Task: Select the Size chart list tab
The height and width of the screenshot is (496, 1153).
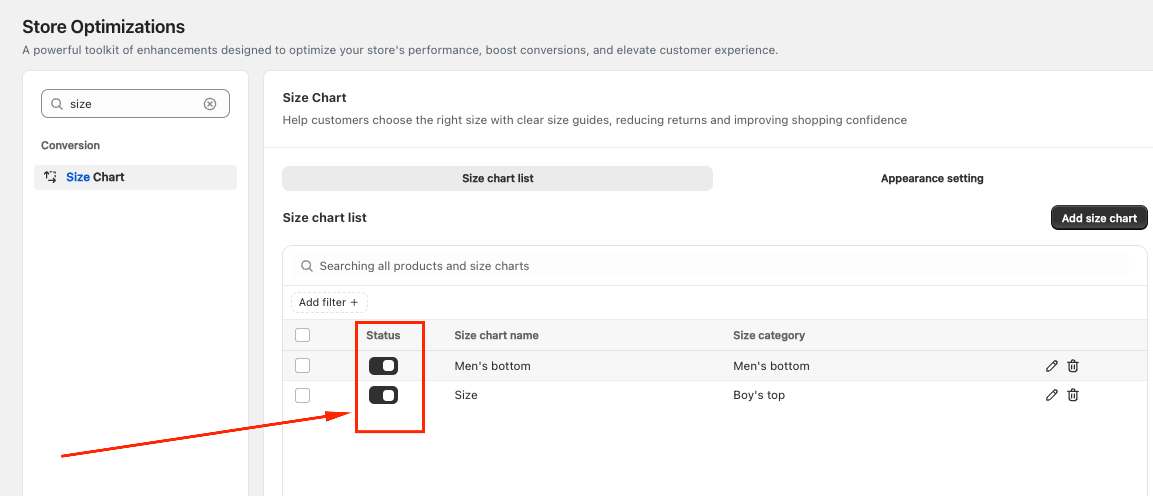Action: (x=497, y=178)
